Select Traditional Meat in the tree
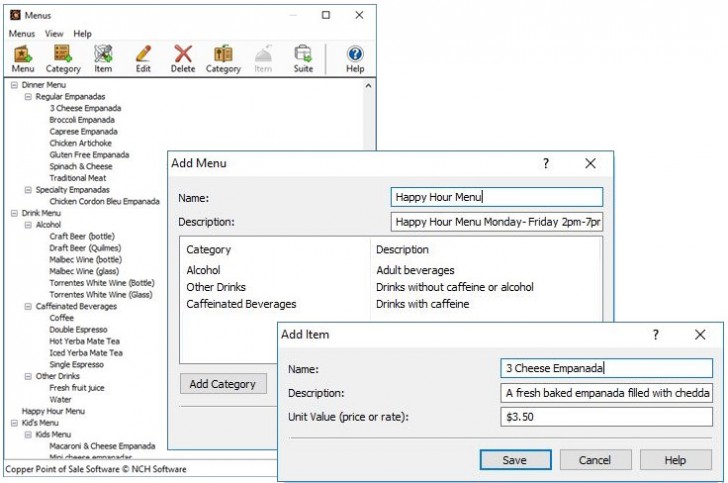Image resolution: width=728 pixels, height=483 pixels. click(x=78, y=178)
